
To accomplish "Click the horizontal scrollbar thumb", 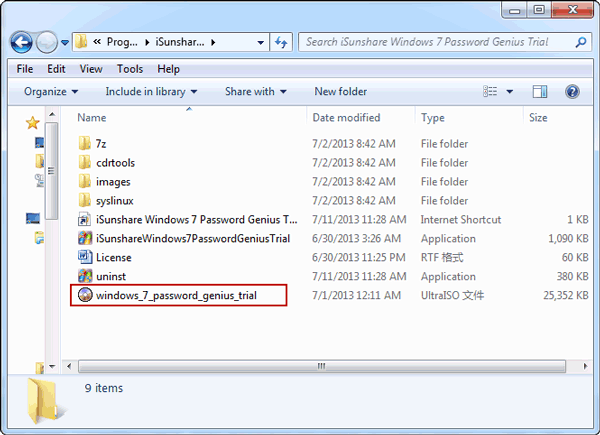I will point(322,367).
